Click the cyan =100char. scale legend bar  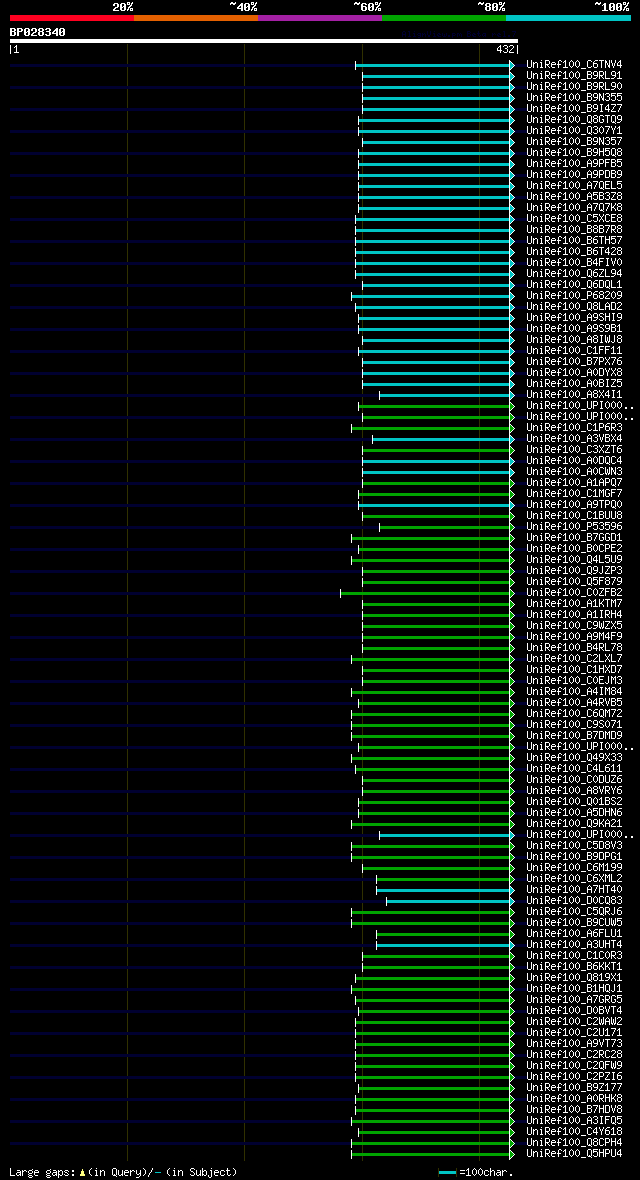click(448, 1173)
